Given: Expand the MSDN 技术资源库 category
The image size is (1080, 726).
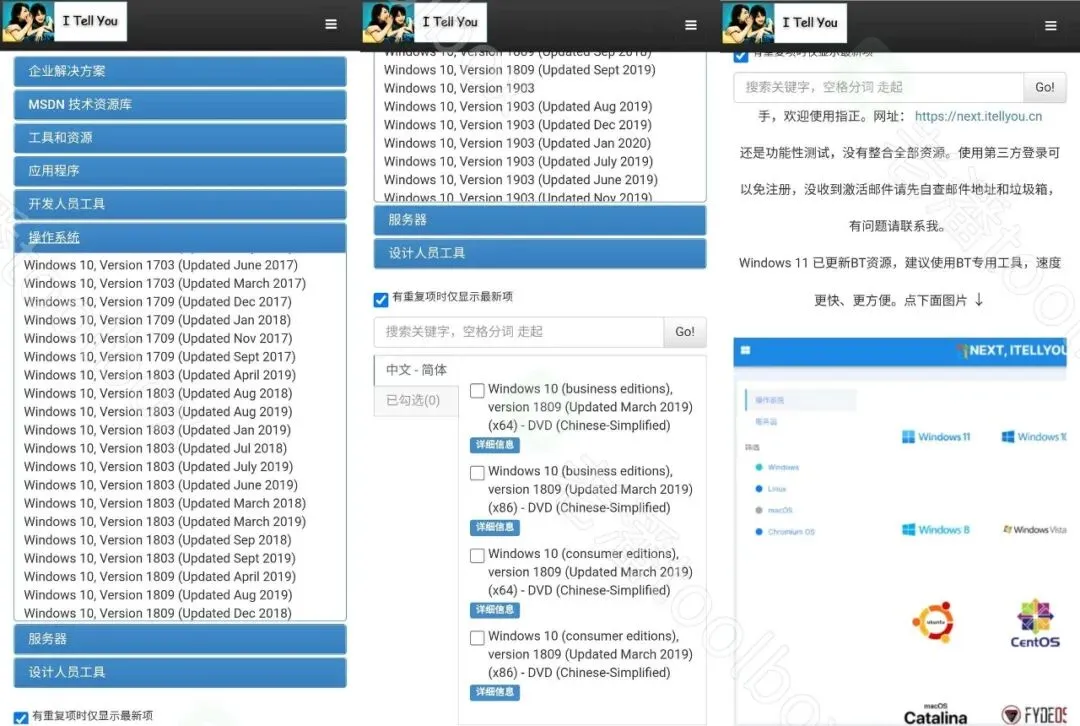Looking at the screenshot, I should 180,105.
